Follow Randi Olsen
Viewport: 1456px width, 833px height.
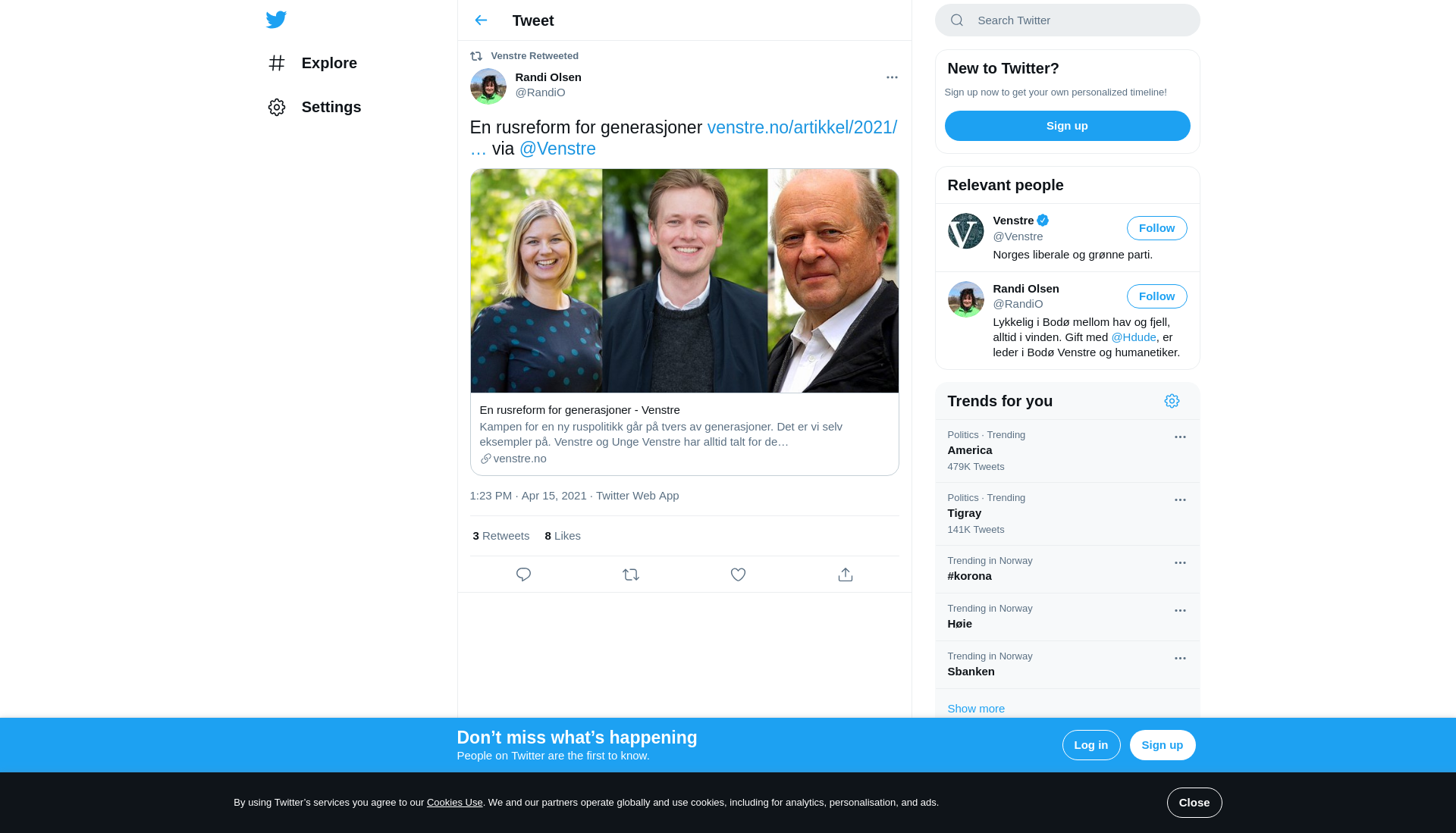click(1156, 296)
